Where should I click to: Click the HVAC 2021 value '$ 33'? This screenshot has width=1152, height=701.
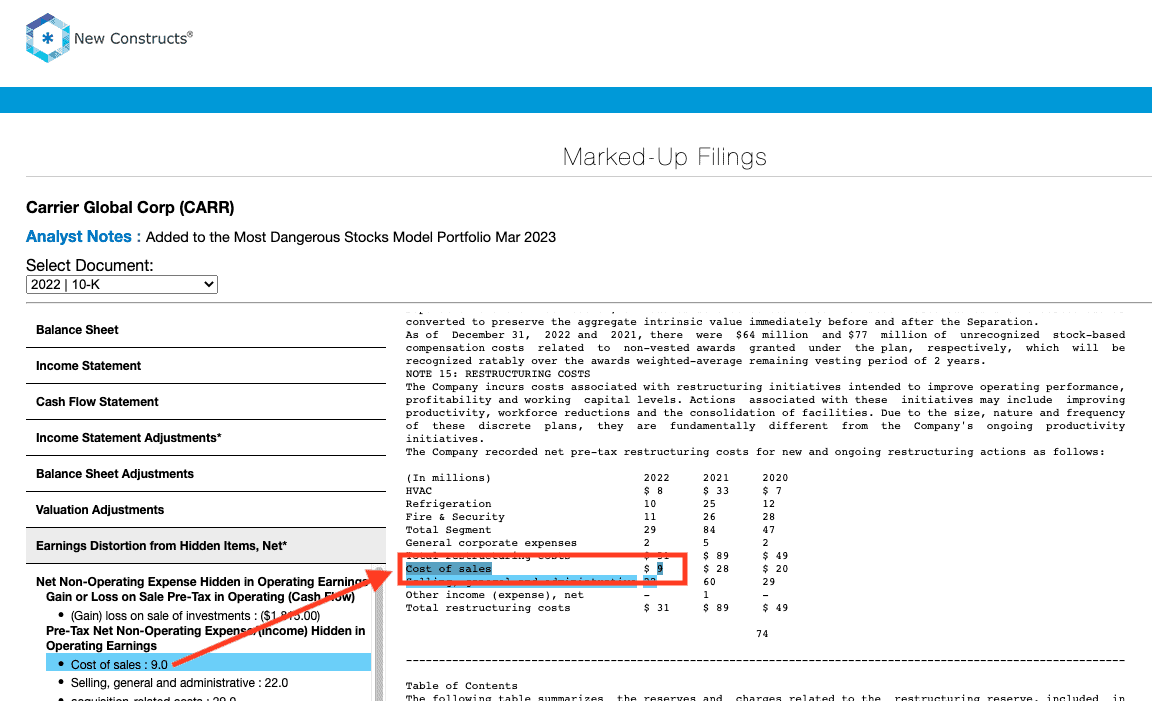click(716, 491)
